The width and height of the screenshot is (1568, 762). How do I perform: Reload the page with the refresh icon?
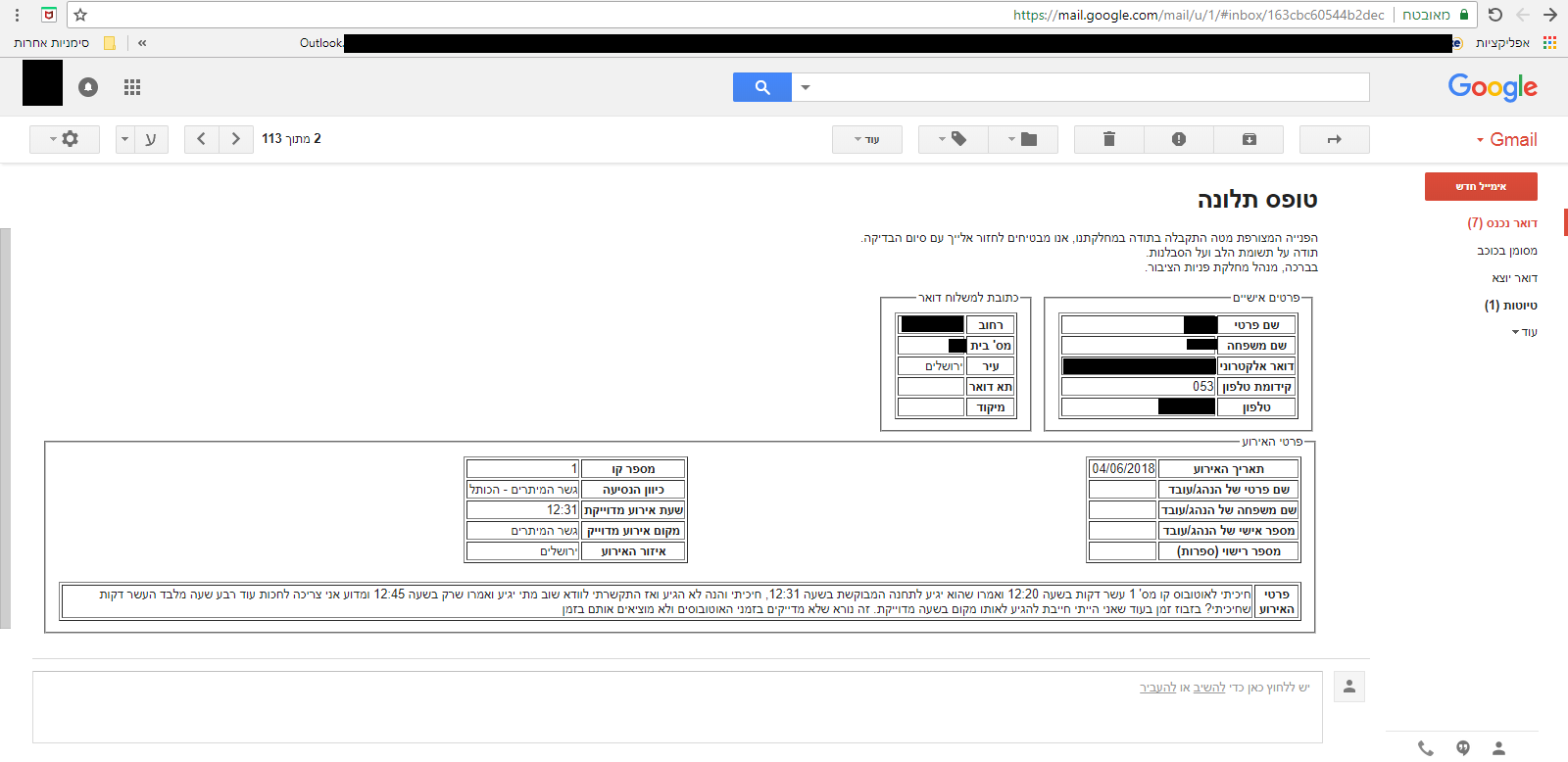pos(1495,15)
